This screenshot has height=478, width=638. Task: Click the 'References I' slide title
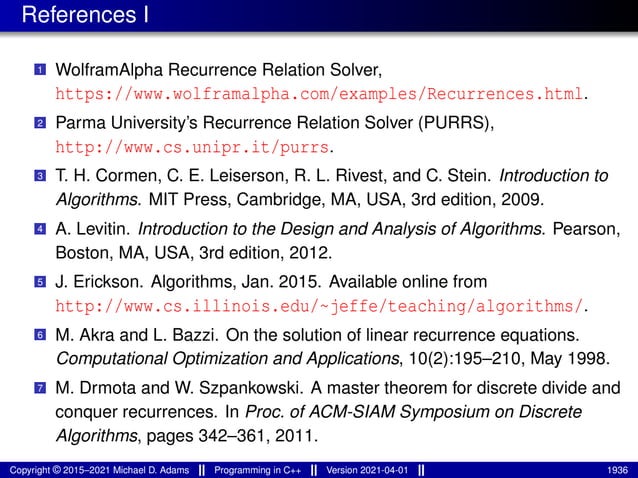click(x=85, y=15)
